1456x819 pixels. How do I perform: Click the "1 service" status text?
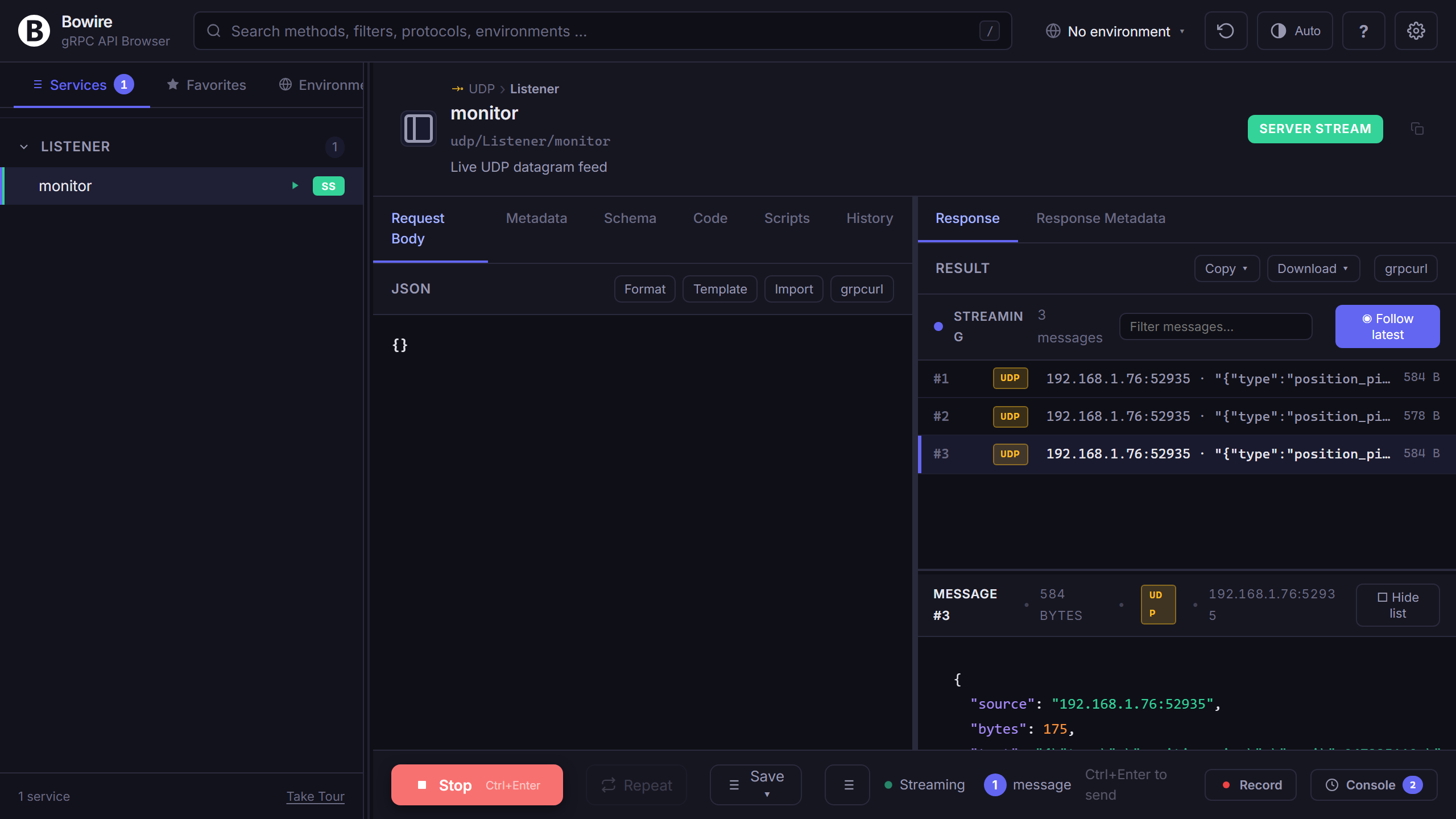point(44,796)
